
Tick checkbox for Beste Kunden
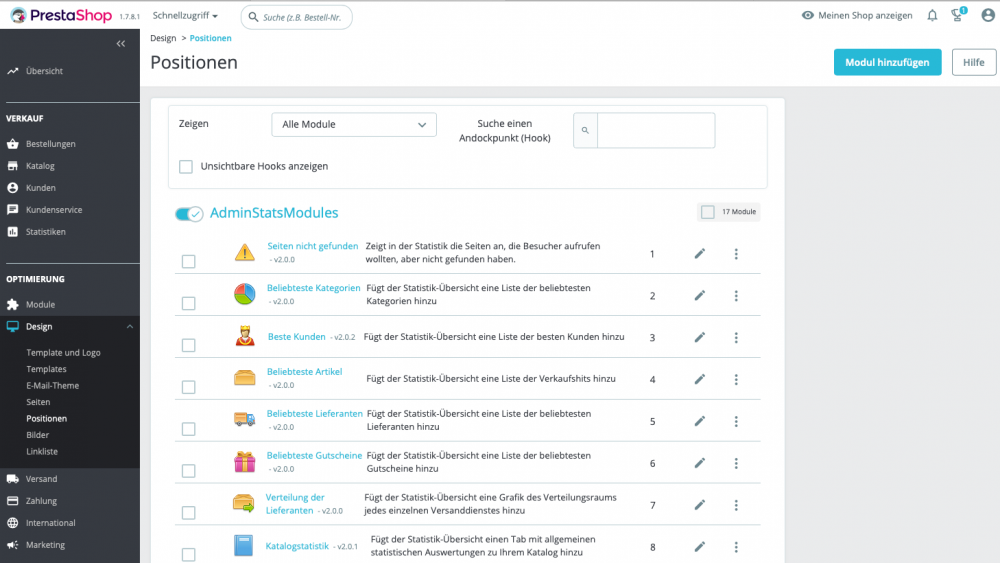click(x=189, y=346)
